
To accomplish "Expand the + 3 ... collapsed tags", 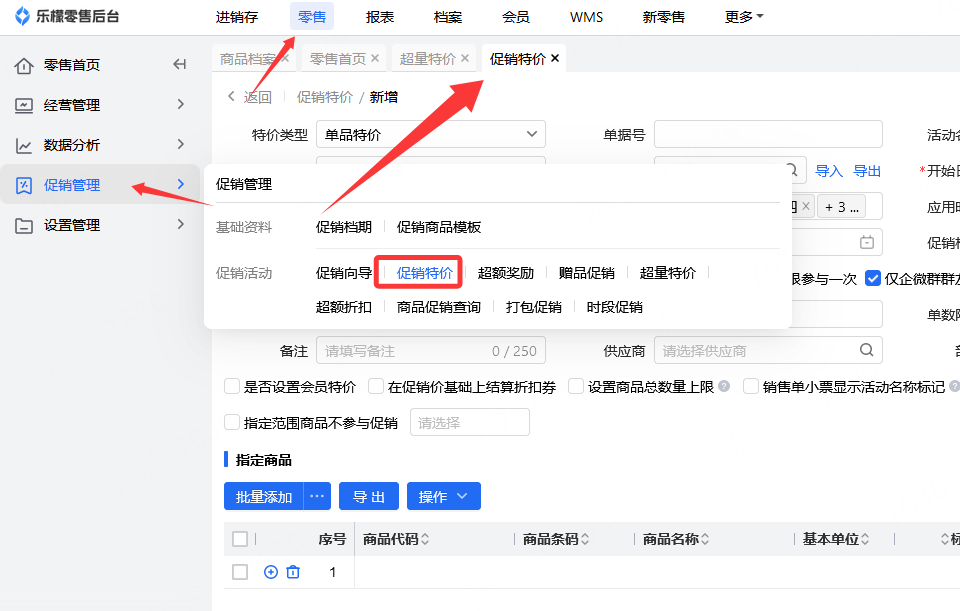I will point(841,207).
